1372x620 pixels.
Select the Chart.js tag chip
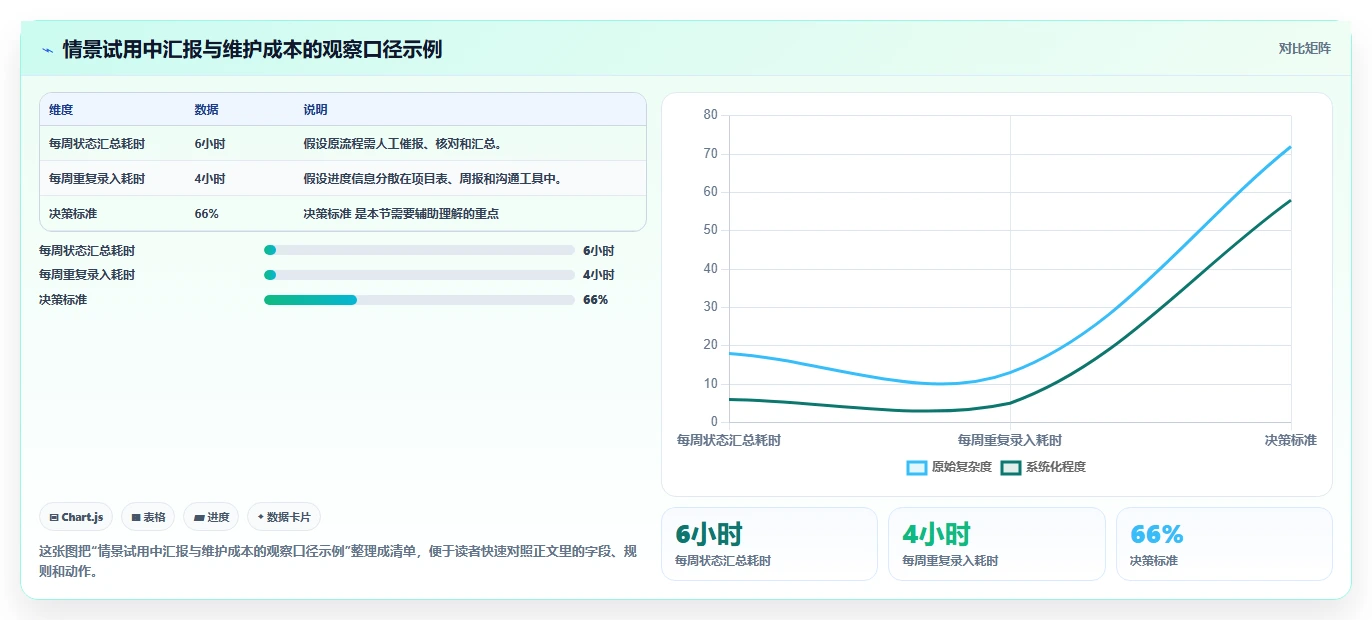pos(76,517)
